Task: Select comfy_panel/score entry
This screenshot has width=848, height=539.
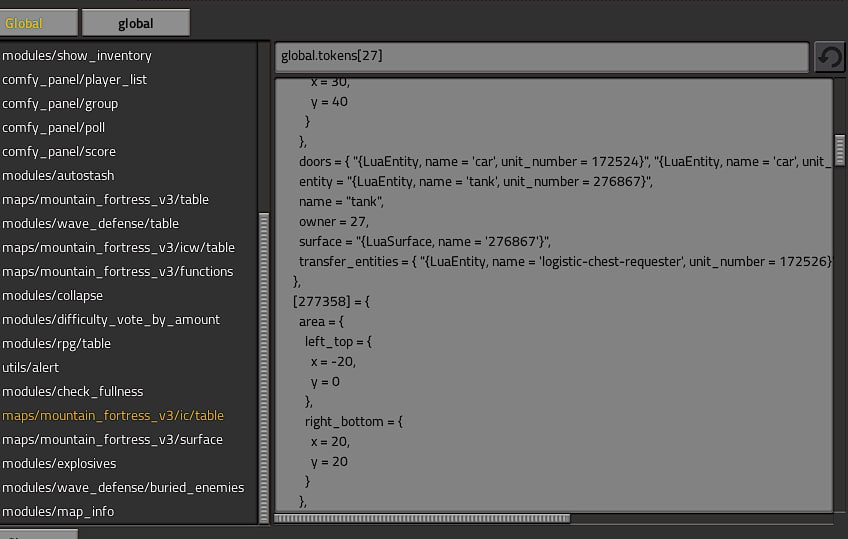Action: tap(59, 151)
